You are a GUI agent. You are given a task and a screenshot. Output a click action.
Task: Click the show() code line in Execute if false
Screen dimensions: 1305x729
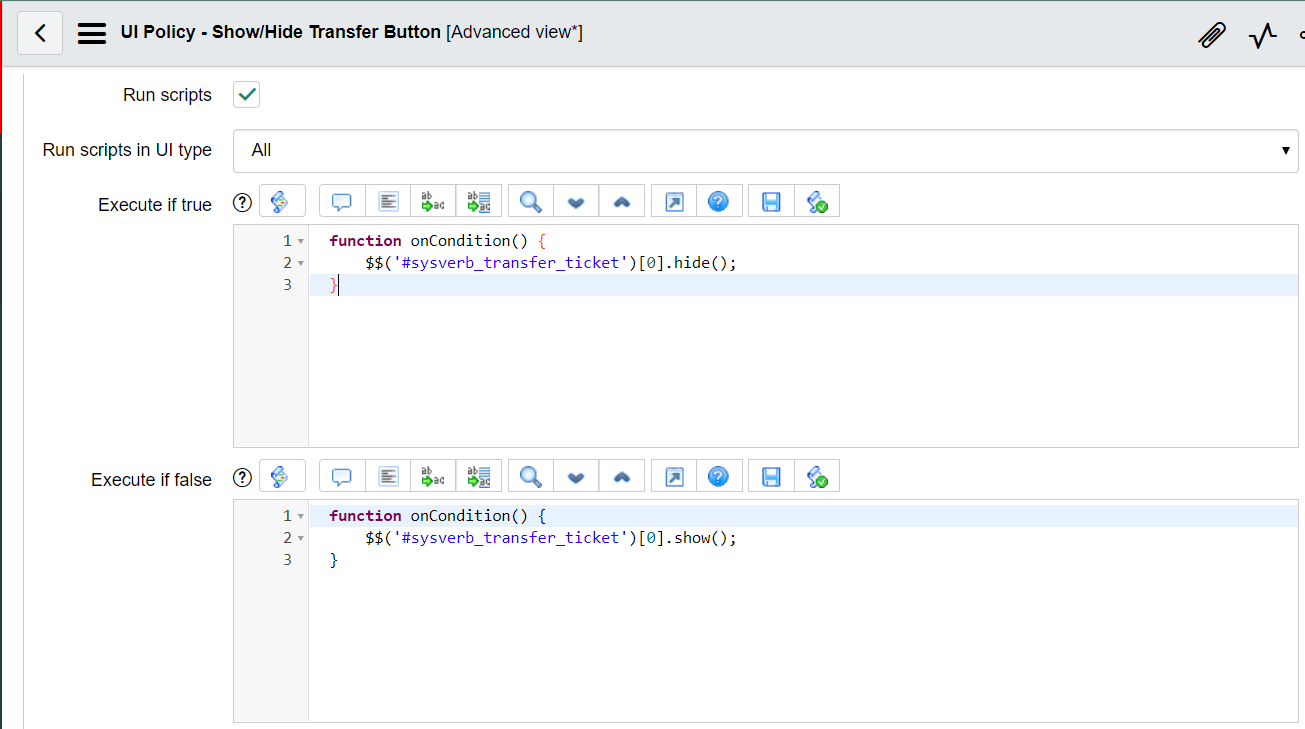[x=551, y=538]
